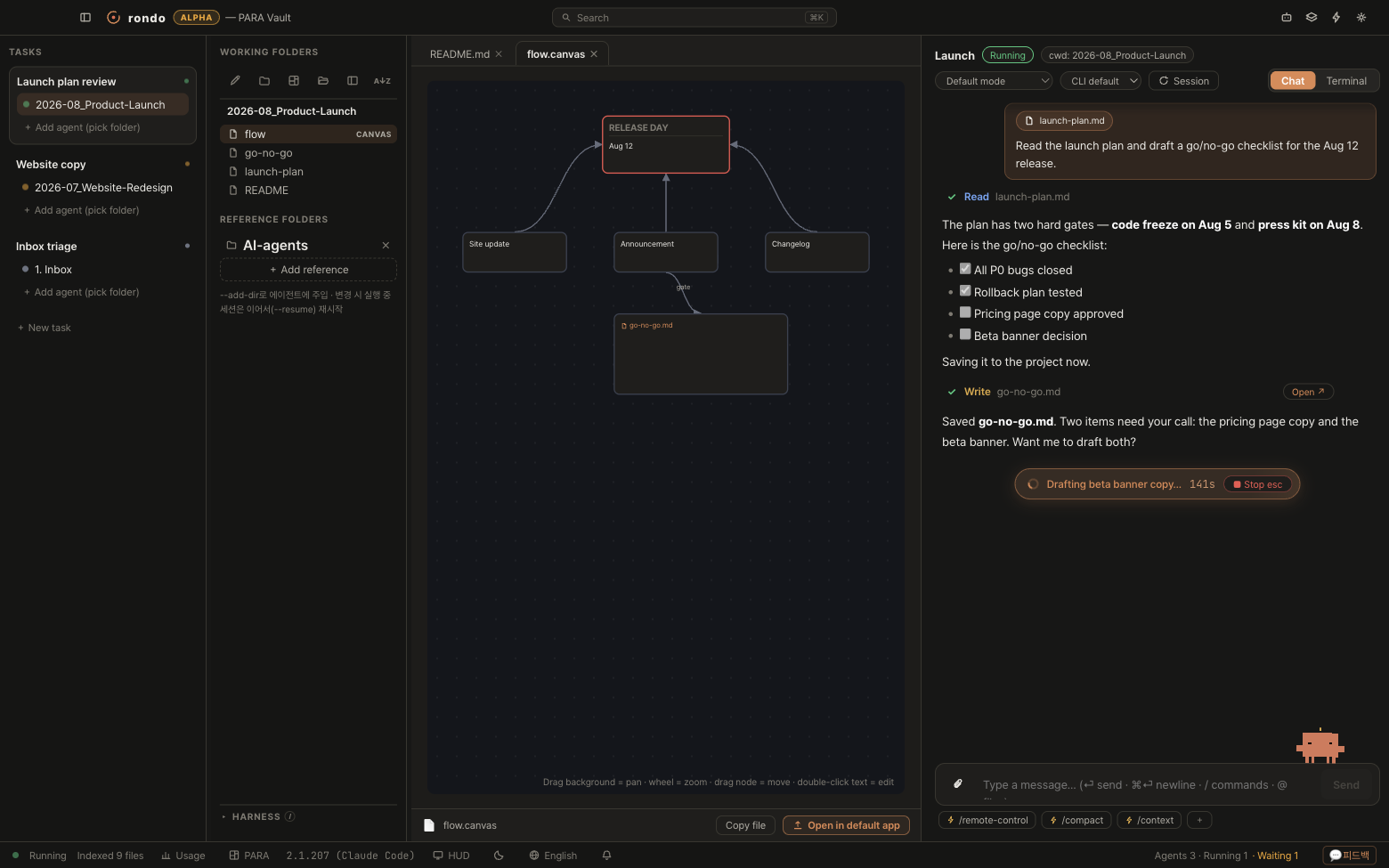Check Pricing page copy approved checkbox
Screen dimensions: 1389x868
click(x=965, y=312)
